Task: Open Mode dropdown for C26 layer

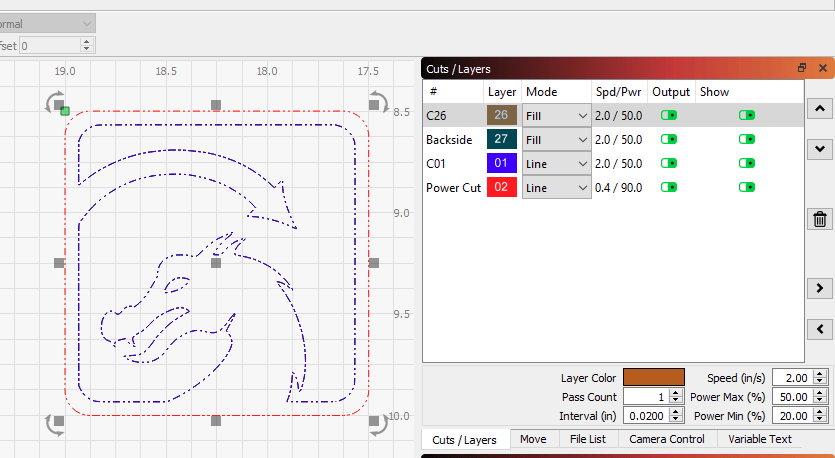Action: point(556,116)
